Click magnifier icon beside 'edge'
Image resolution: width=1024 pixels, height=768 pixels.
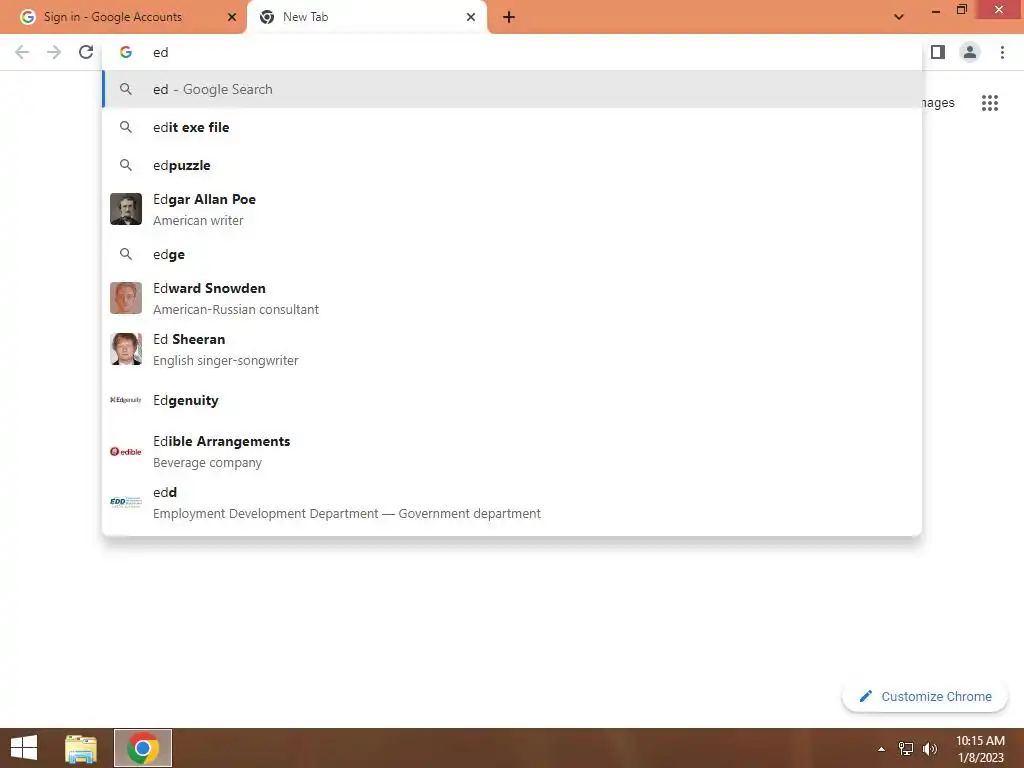pos(126,254)
